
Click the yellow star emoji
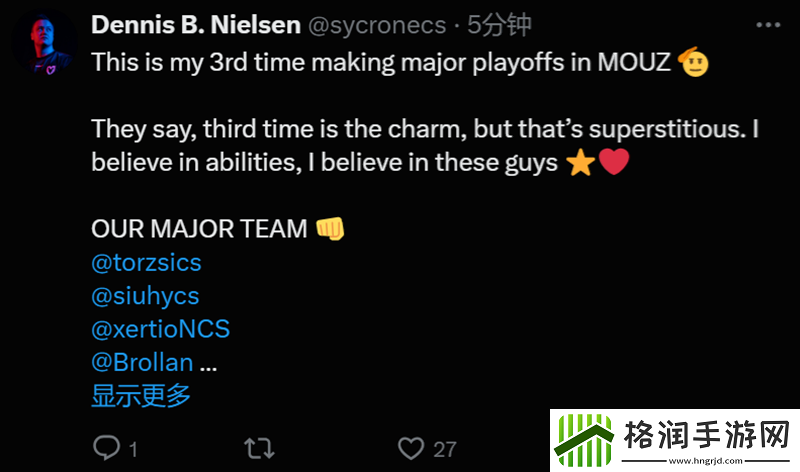pos(580,163)
